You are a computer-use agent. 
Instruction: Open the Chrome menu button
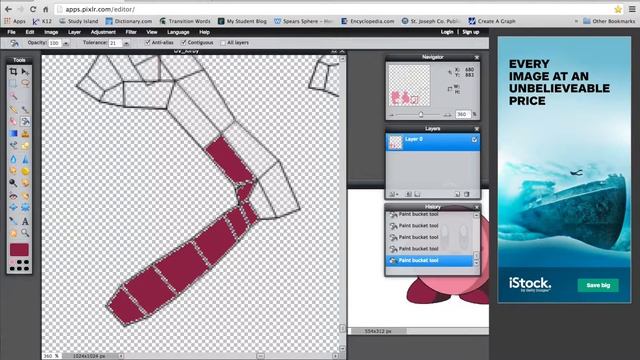click(x=632, y=9)
